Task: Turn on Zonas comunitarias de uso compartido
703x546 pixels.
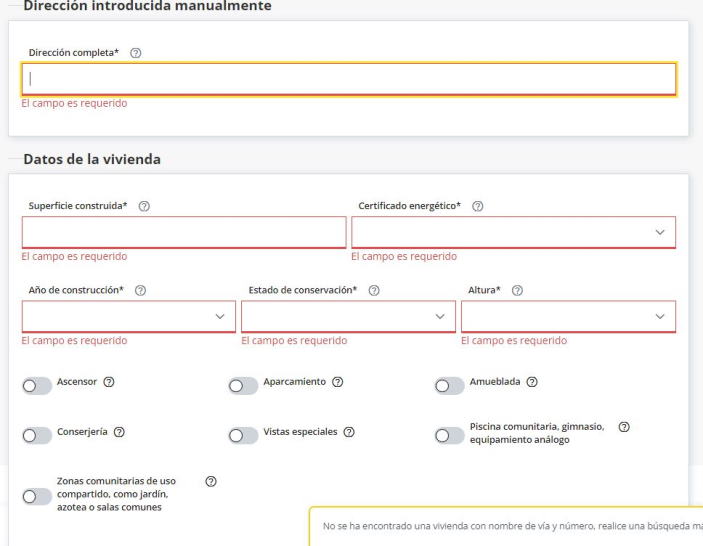Action: point(37,497)
